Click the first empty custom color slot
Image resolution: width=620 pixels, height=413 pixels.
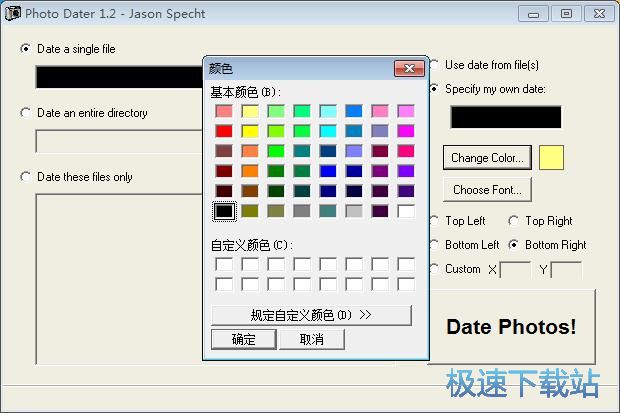click(223, 264)
